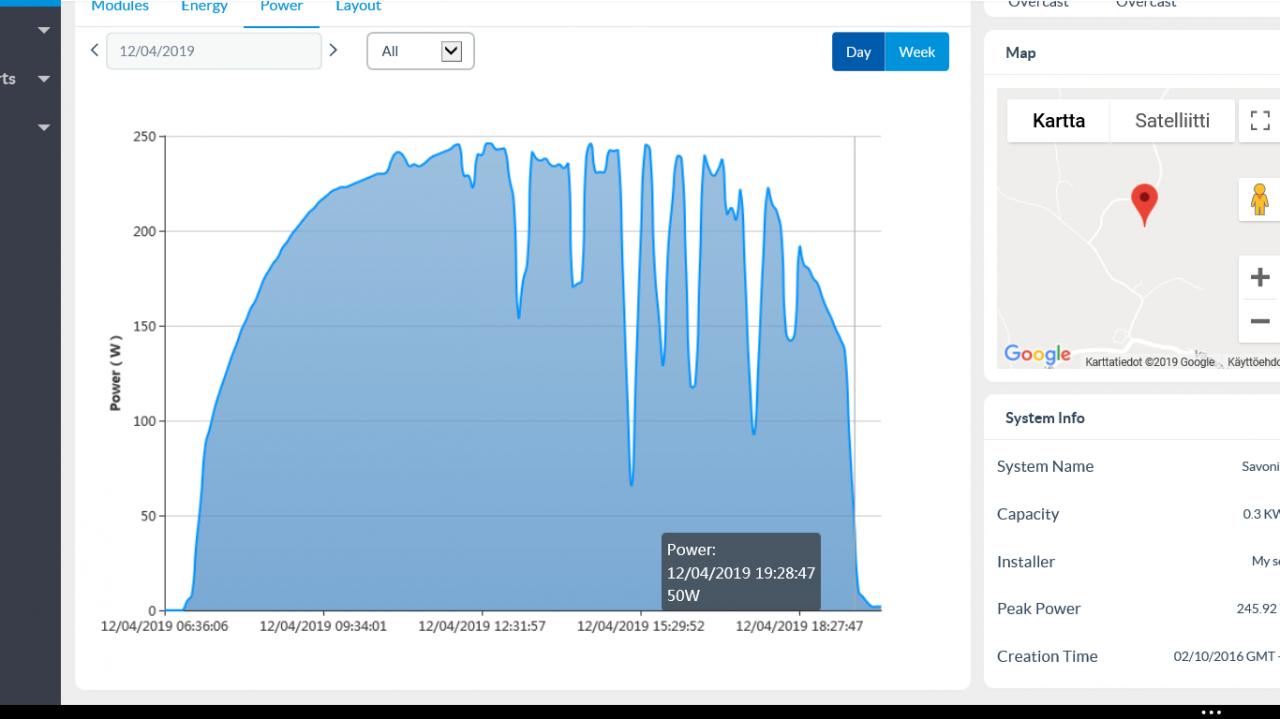Zoom out on the map
1280x719 pixels.
(1259, 321)
